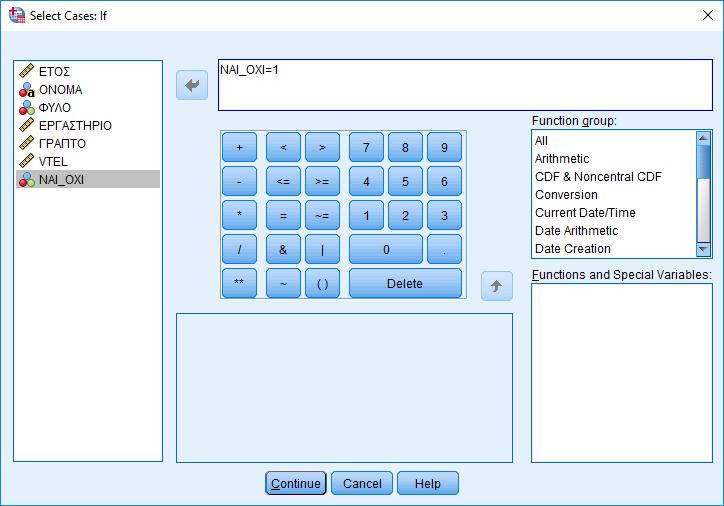
Task: Click in the condition expression field
Action: point(465,85)
